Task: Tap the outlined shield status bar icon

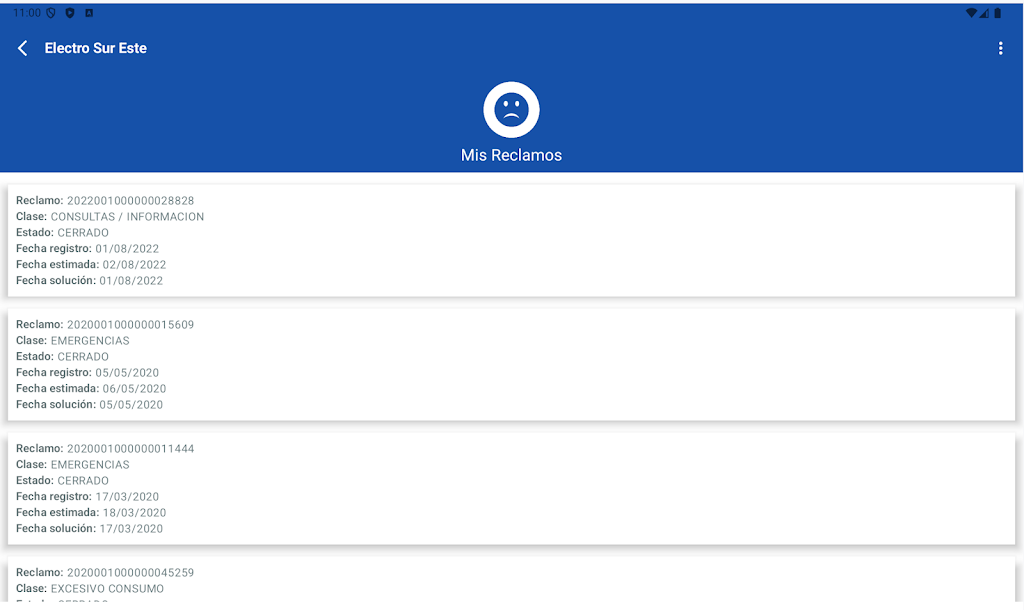Action: pos(50,13)
